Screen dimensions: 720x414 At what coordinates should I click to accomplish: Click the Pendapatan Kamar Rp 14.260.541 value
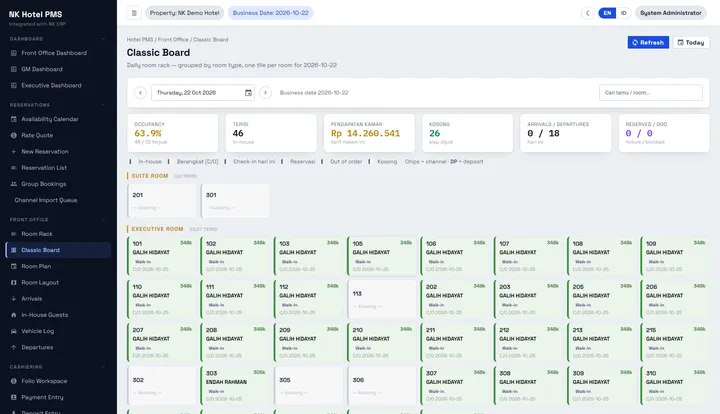pyautogui.click(x=366, y=134)
